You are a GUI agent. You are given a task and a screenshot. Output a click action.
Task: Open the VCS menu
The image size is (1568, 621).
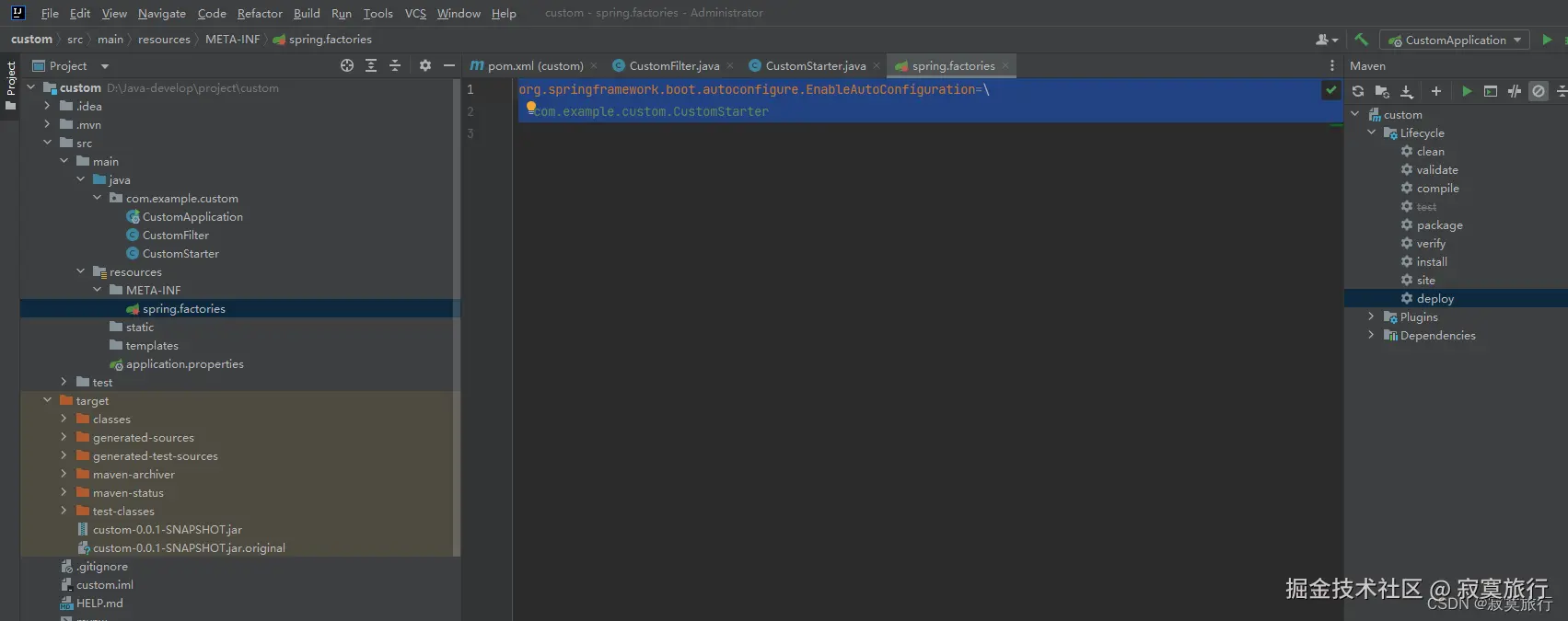pos(415,13)
